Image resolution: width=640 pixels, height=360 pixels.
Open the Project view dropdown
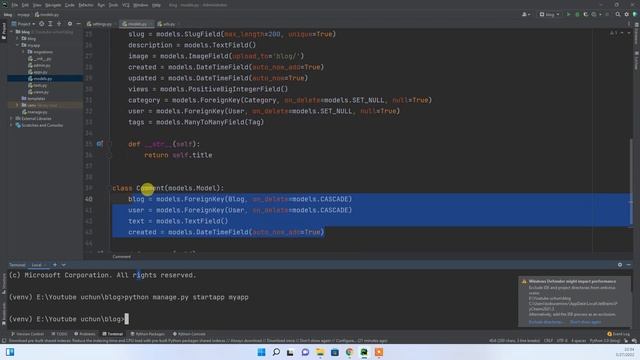click(x=23, y=24)
